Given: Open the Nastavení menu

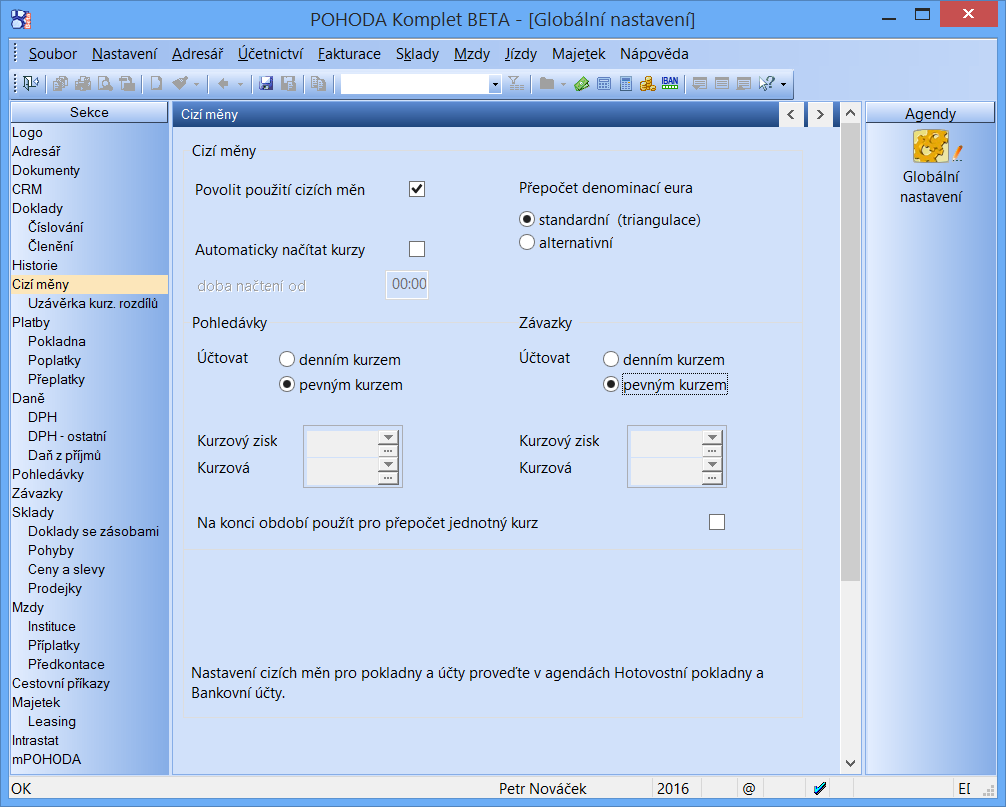Looking at the screenshot, I should click(124, 54).
